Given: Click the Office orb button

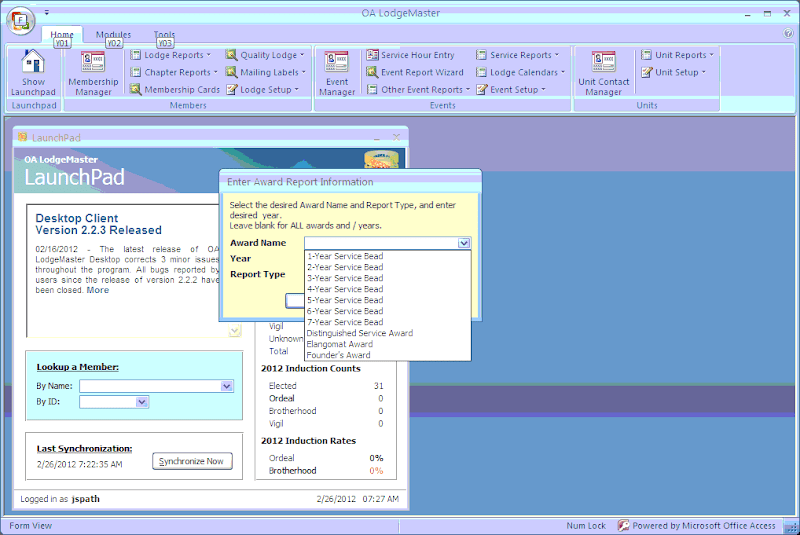Looking at the screenshot, I should [20, 21].
